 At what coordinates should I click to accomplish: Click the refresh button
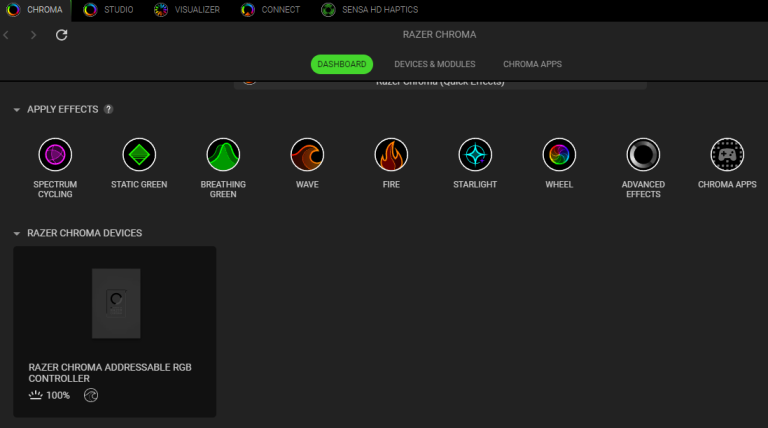pos(62,35)
